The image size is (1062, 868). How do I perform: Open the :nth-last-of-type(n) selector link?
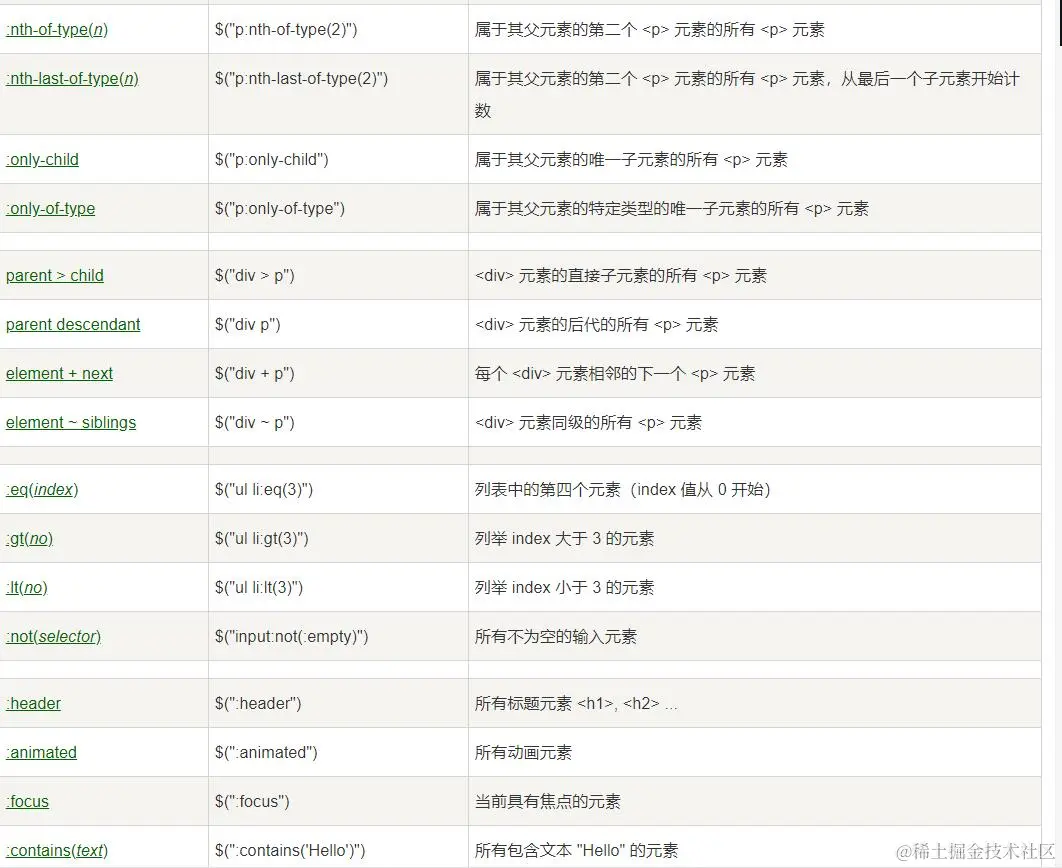pyautogui.click(x=73, y=78)
